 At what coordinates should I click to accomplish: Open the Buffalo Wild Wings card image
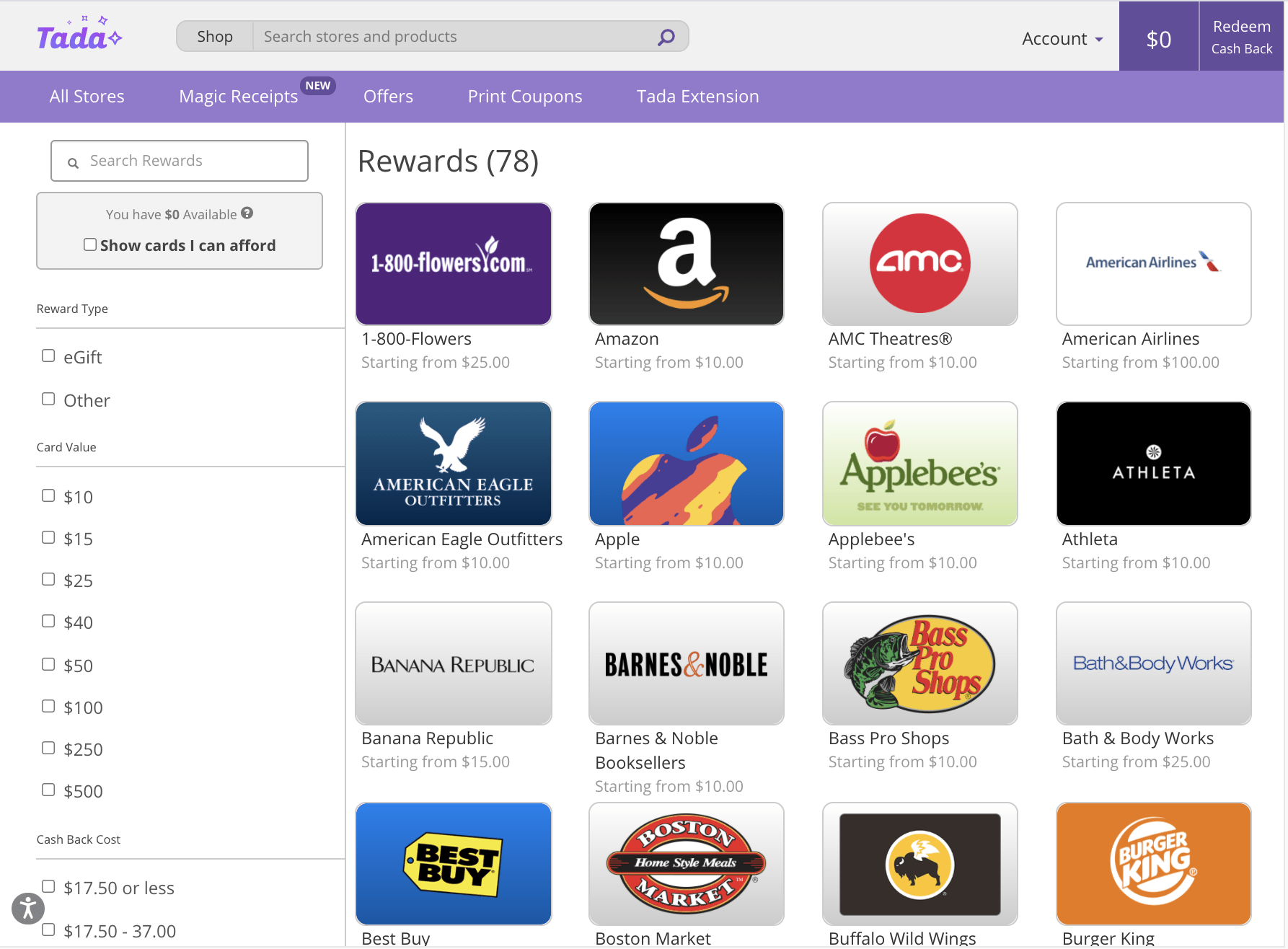click(x=920, y=864)
